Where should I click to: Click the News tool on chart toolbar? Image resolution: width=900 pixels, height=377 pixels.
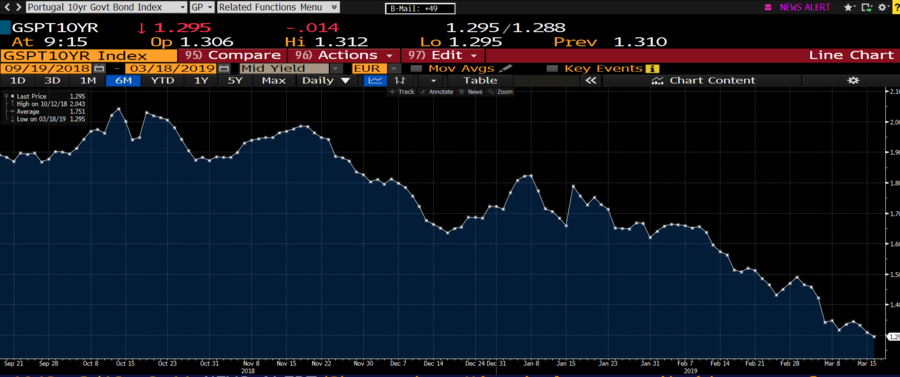471,92
